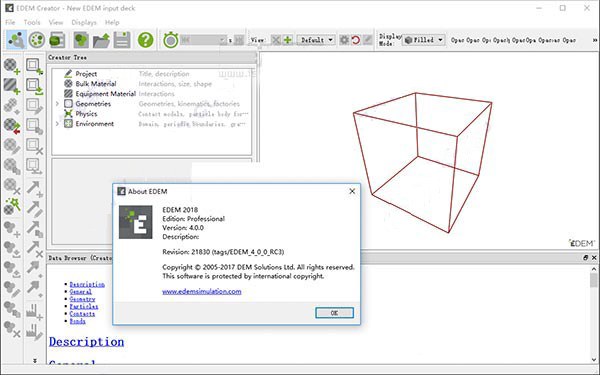Screen dimensions: 600x375
Task: Click the delete particle cluster X icon
Action: point(12,329)
